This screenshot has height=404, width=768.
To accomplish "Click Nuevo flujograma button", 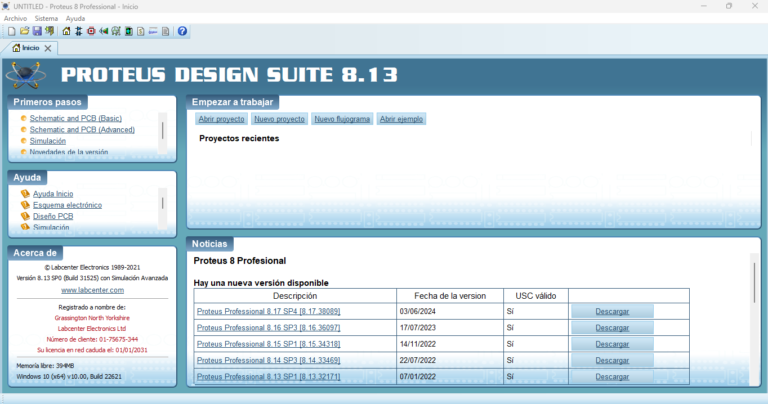I will pyautogui.click(x=342, y=119).
